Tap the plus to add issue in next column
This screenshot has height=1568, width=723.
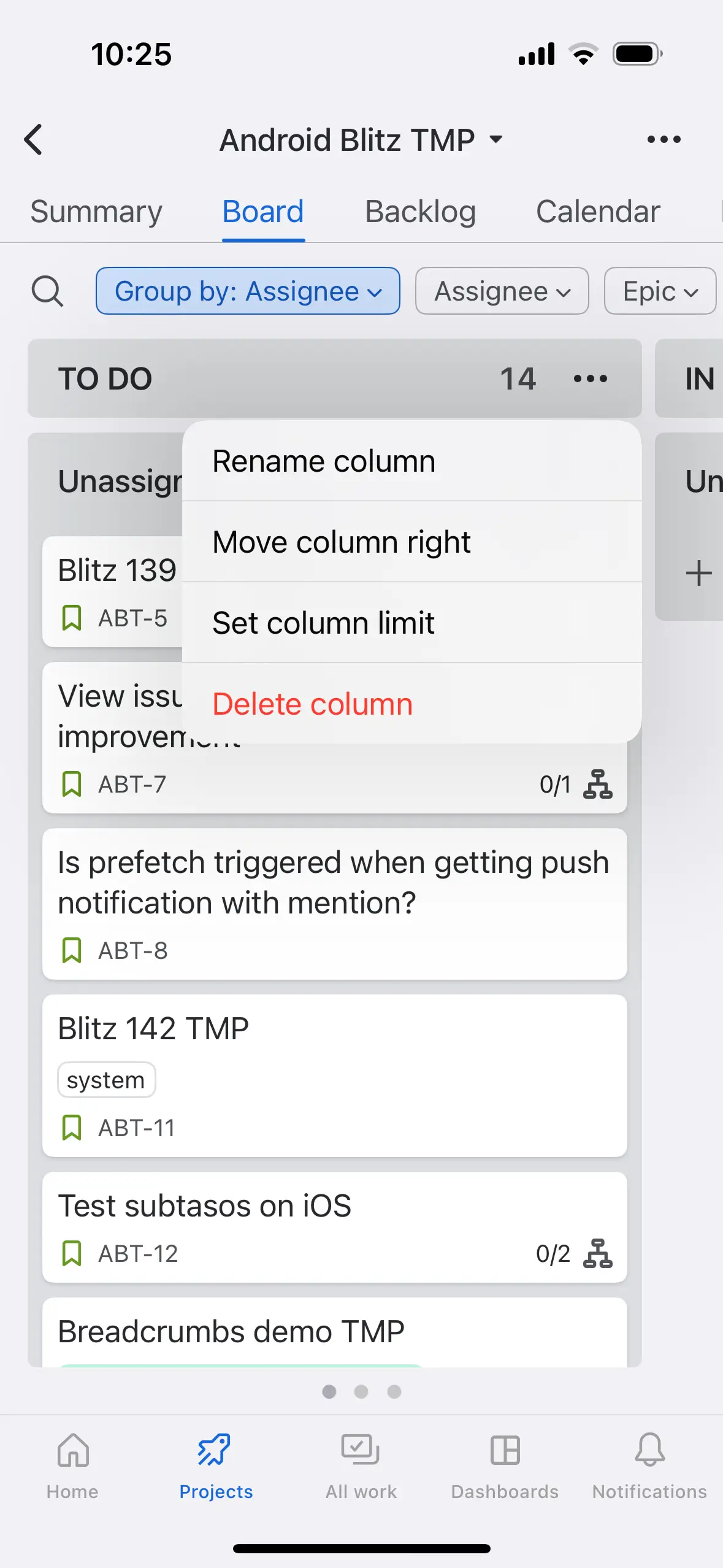699,573
